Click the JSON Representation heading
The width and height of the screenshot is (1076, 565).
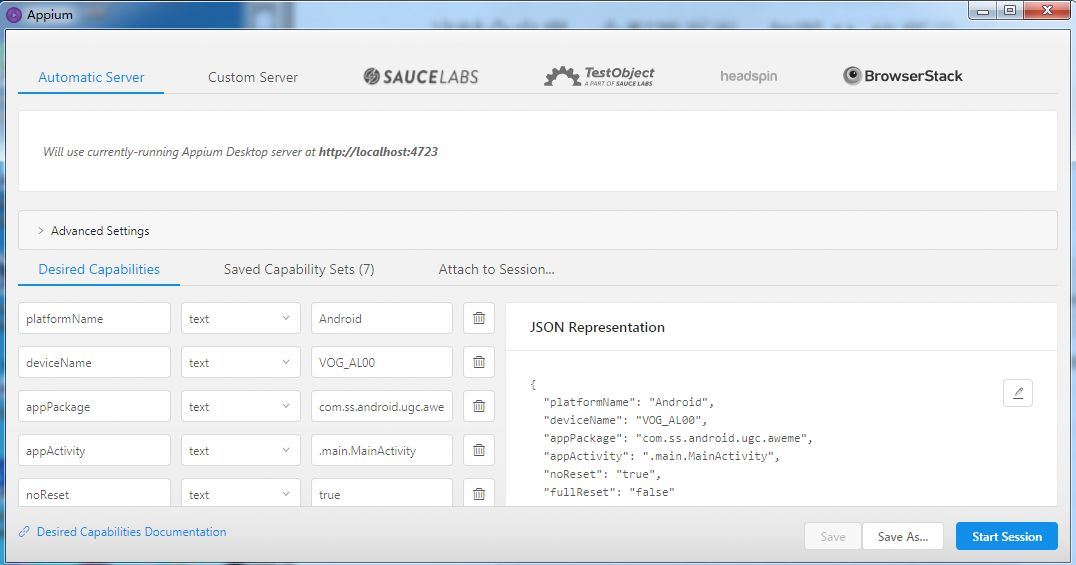597,327
